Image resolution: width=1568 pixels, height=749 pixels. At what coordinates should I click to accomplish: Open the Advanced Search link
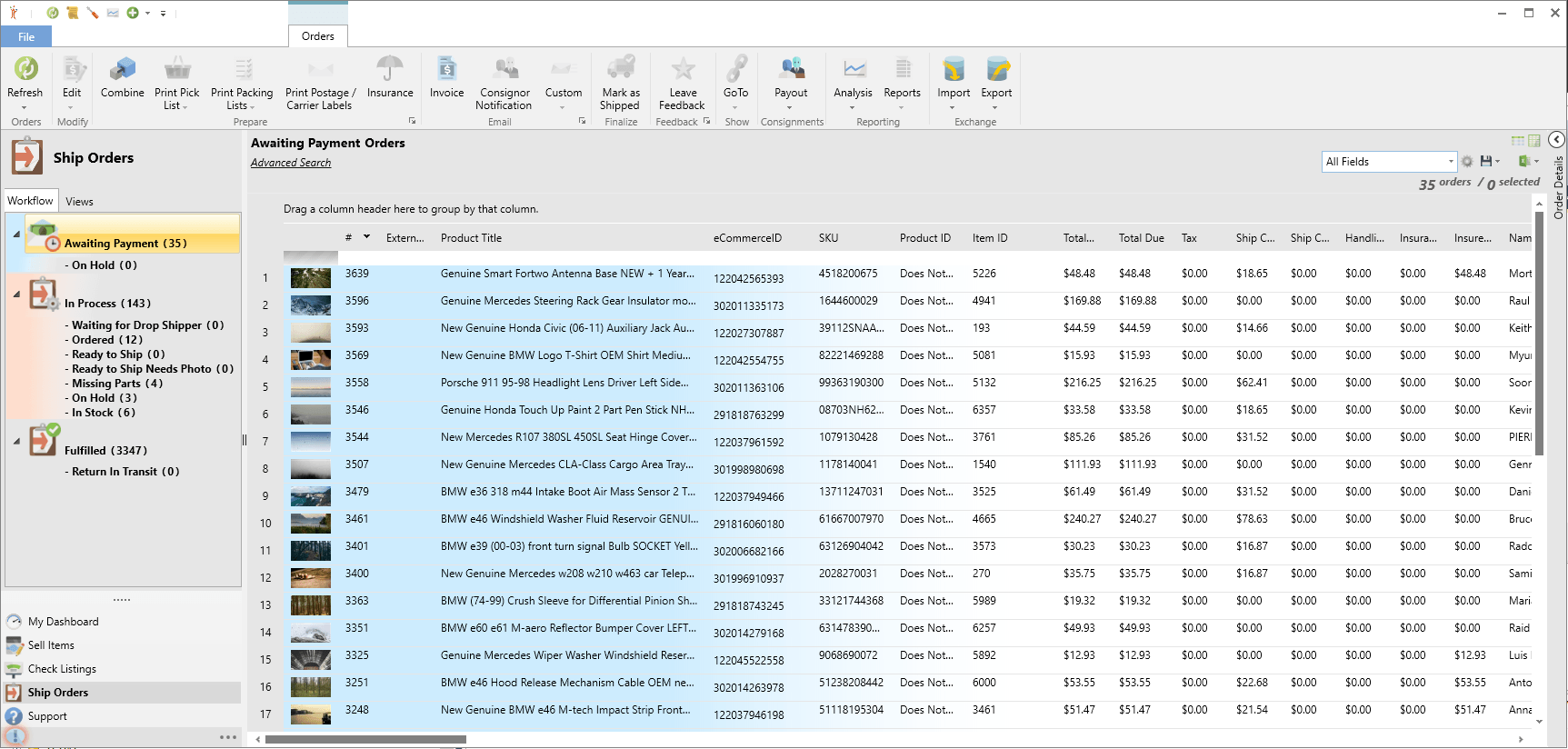(x=291, y=163)
